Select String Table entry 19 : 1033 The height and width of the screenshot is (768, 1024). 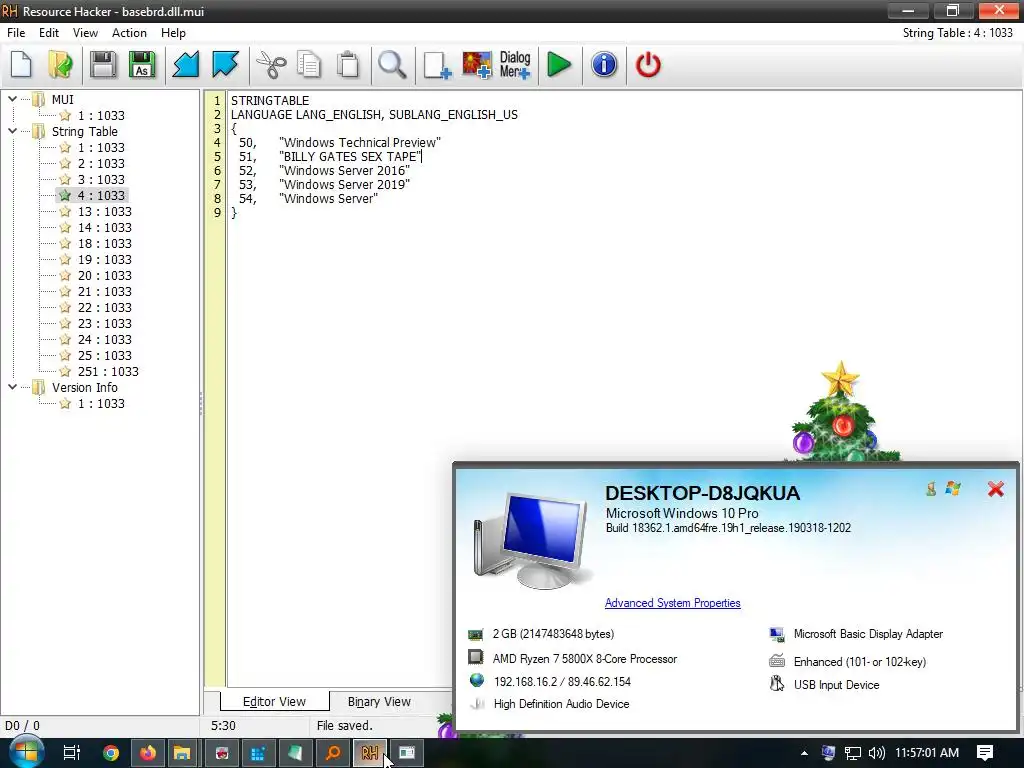coord(104,259)
